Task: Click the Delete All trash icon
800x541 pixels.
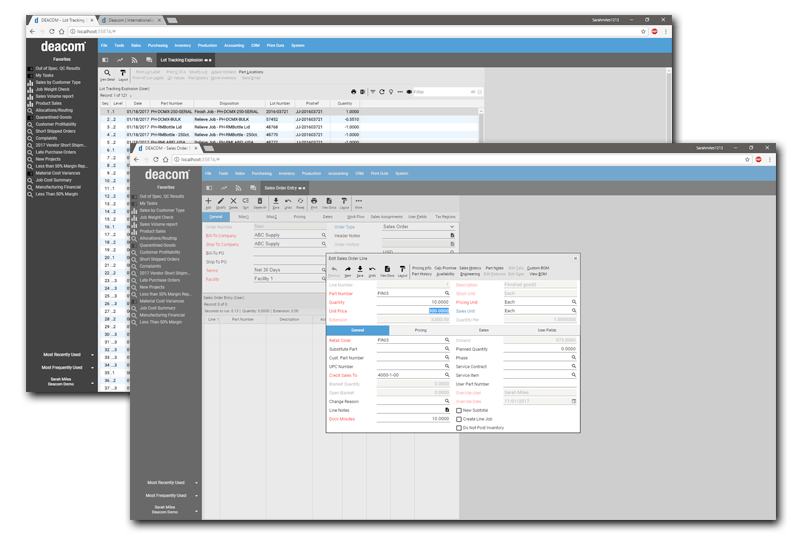Action: (x=260, y=201)
